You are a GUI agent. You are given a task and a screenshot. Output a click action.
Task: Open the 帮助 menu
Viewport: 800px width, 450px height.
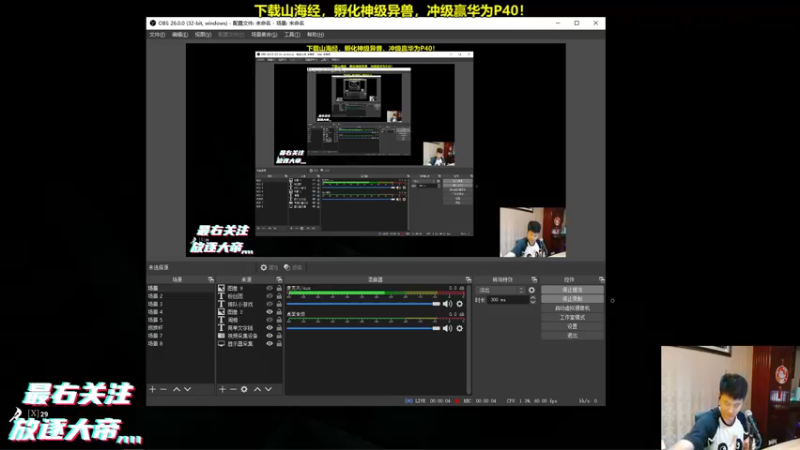pos(315,35)
